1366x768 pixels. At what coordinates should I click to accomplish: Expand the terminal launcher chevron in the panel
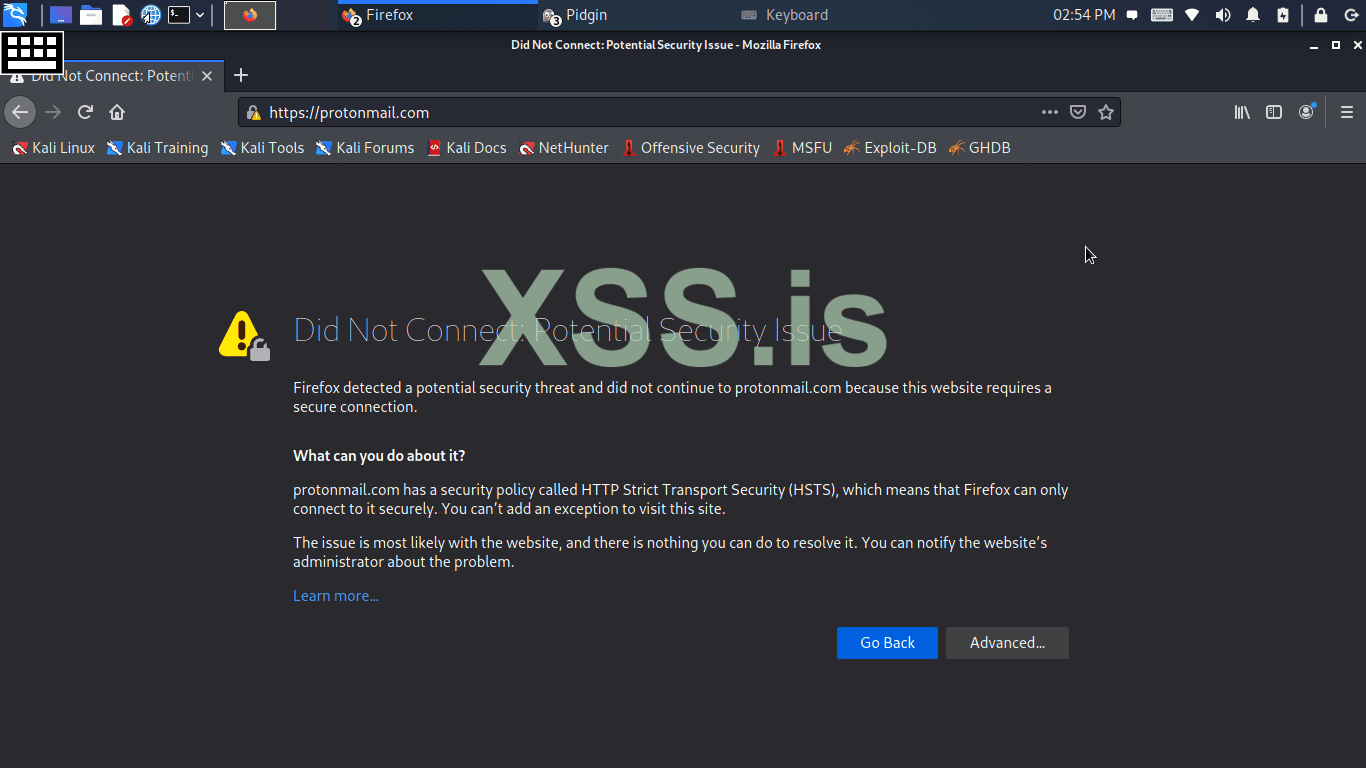198,15
